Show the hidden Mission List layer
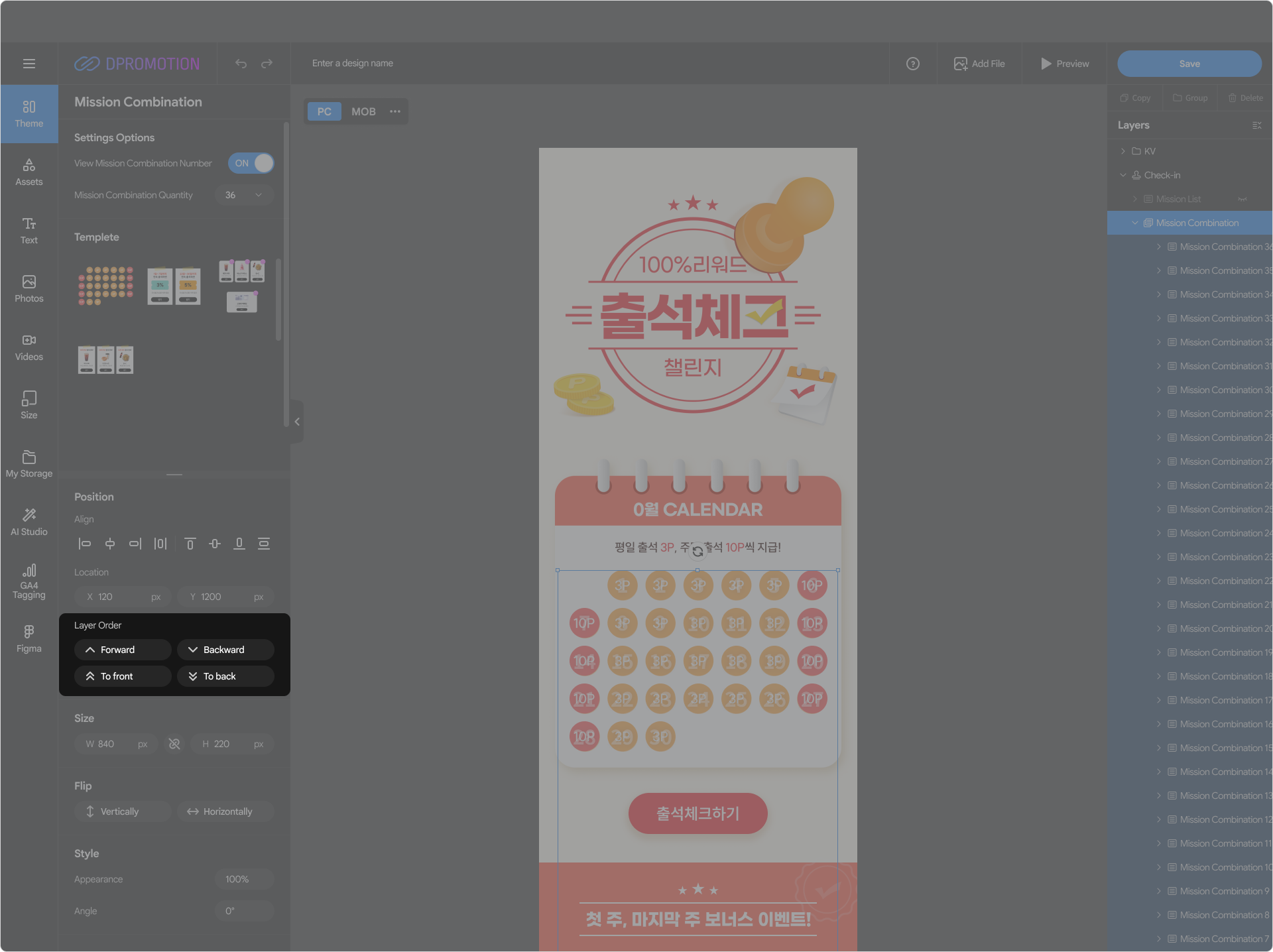Viewport: 1273px width, 952px height. point(1243,199)
